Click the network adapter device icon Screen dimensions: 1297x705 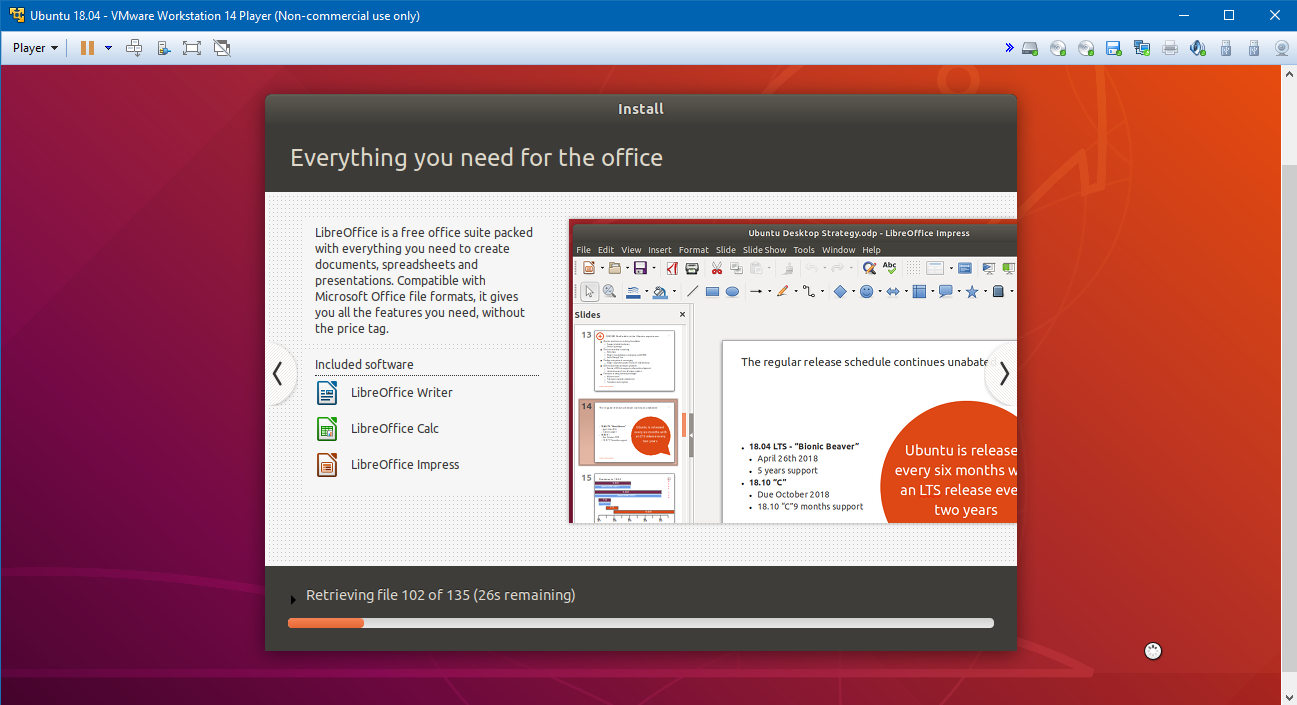[x=1142, y=48]
